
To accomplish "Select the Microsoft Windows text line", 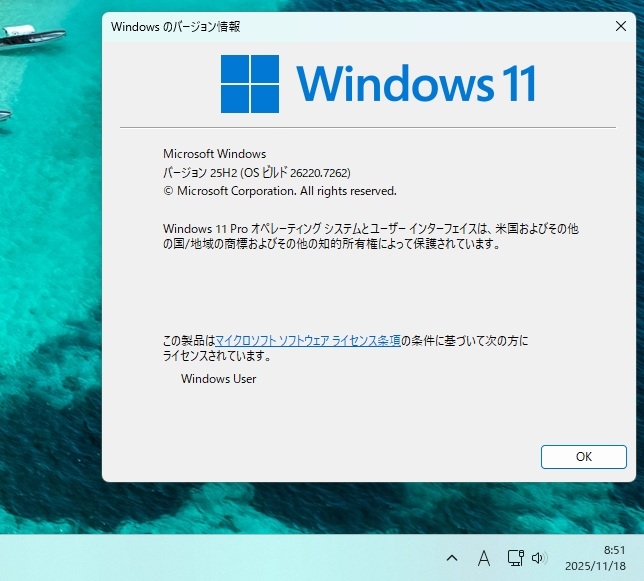I will (214, 154).
